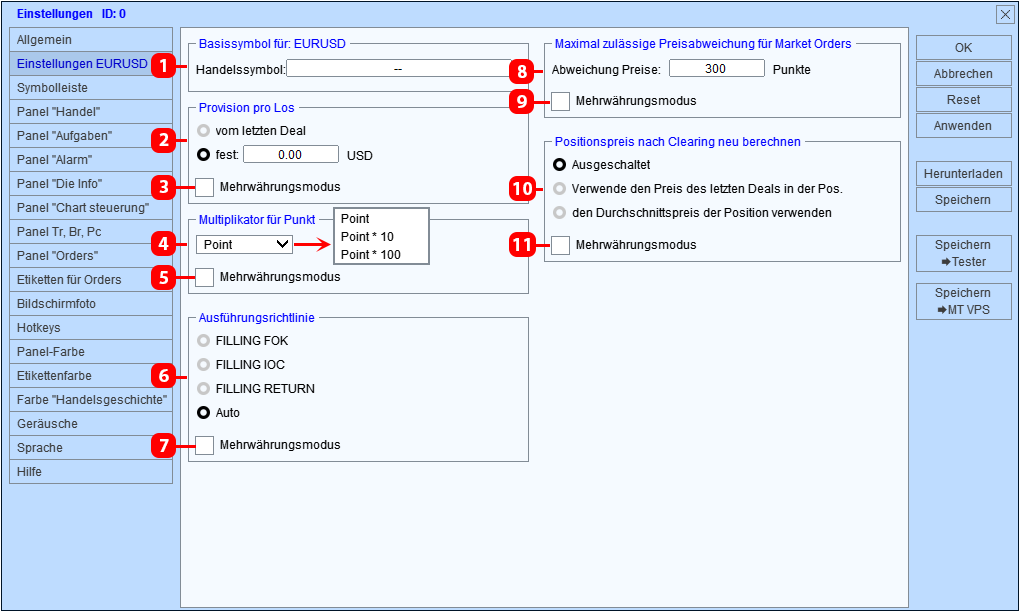The image size is (1020, 612).
Task: Open the Panel-Farbe tab
Action: [91, 353]
